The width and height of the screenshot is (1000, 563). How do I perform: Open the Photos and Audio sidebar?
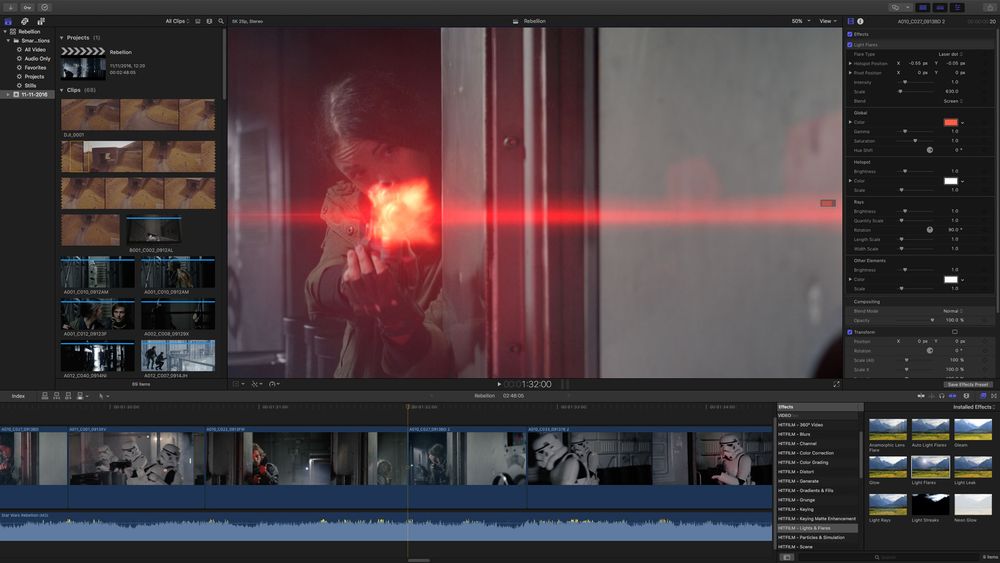(25, 21)
